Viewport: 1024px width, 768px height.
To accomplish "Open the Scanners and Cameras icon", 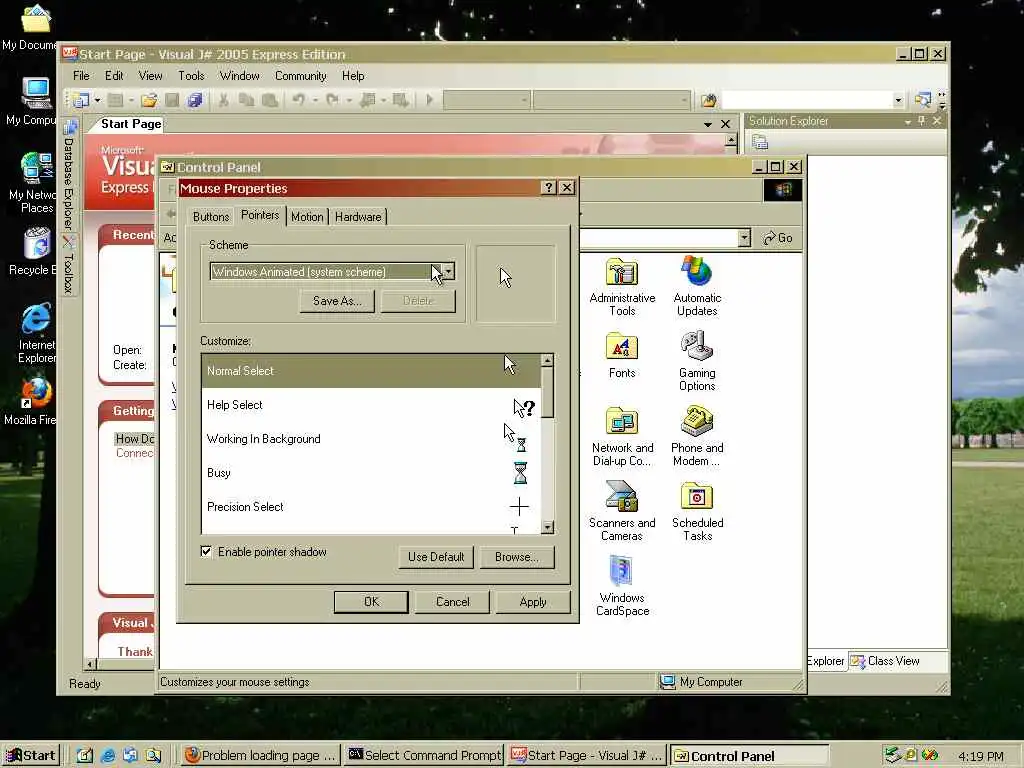I will (622, 511).
